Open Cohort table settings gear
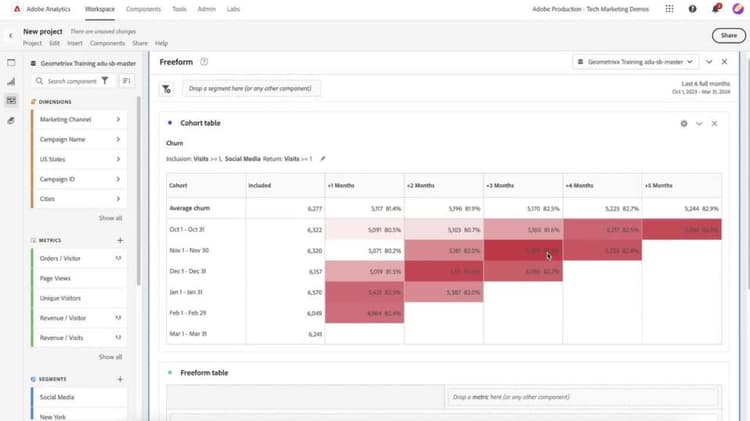Screen dimensions: 750x421 [684, 123]
